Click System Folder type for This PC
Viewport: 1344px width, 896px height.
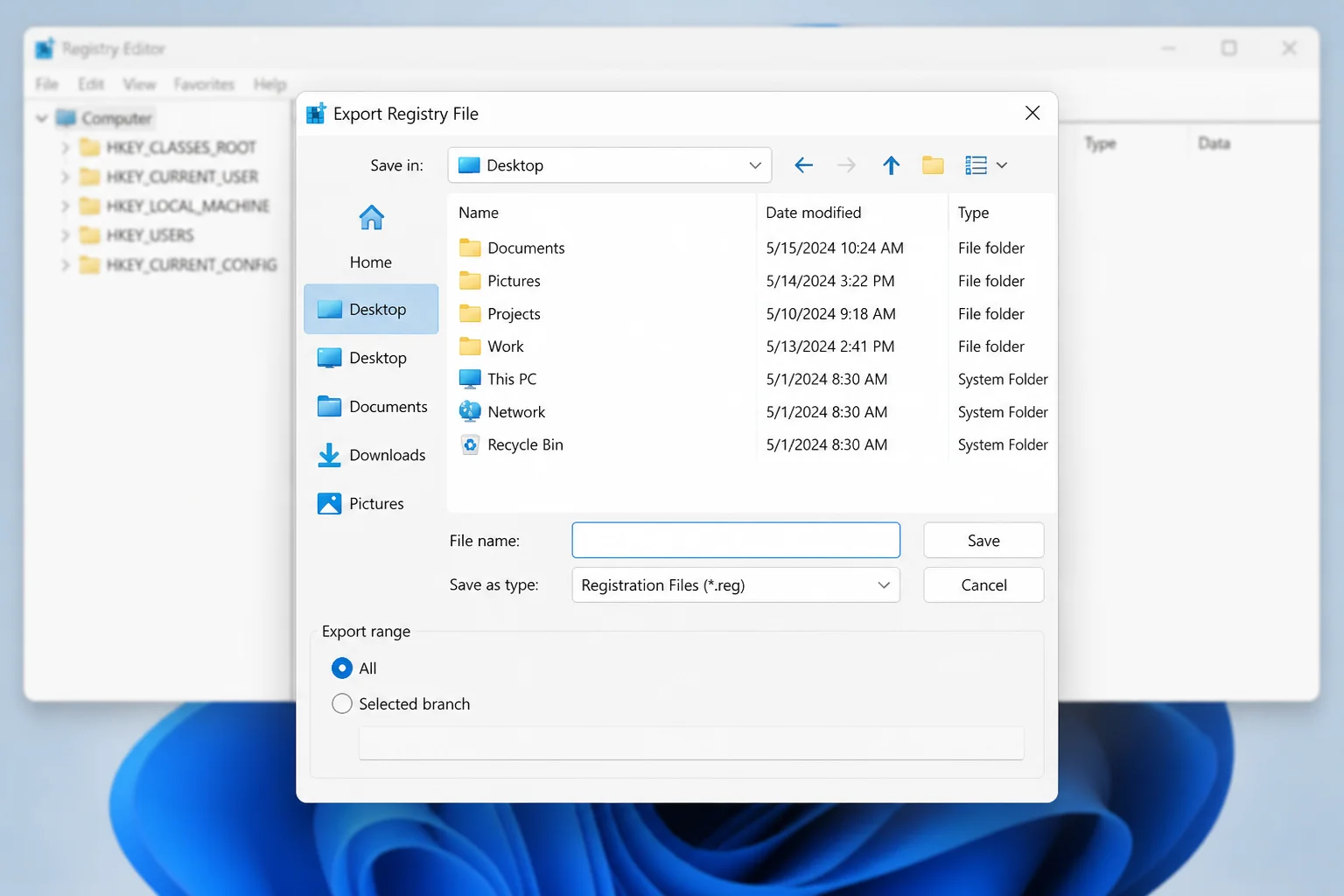[1003, 379]
